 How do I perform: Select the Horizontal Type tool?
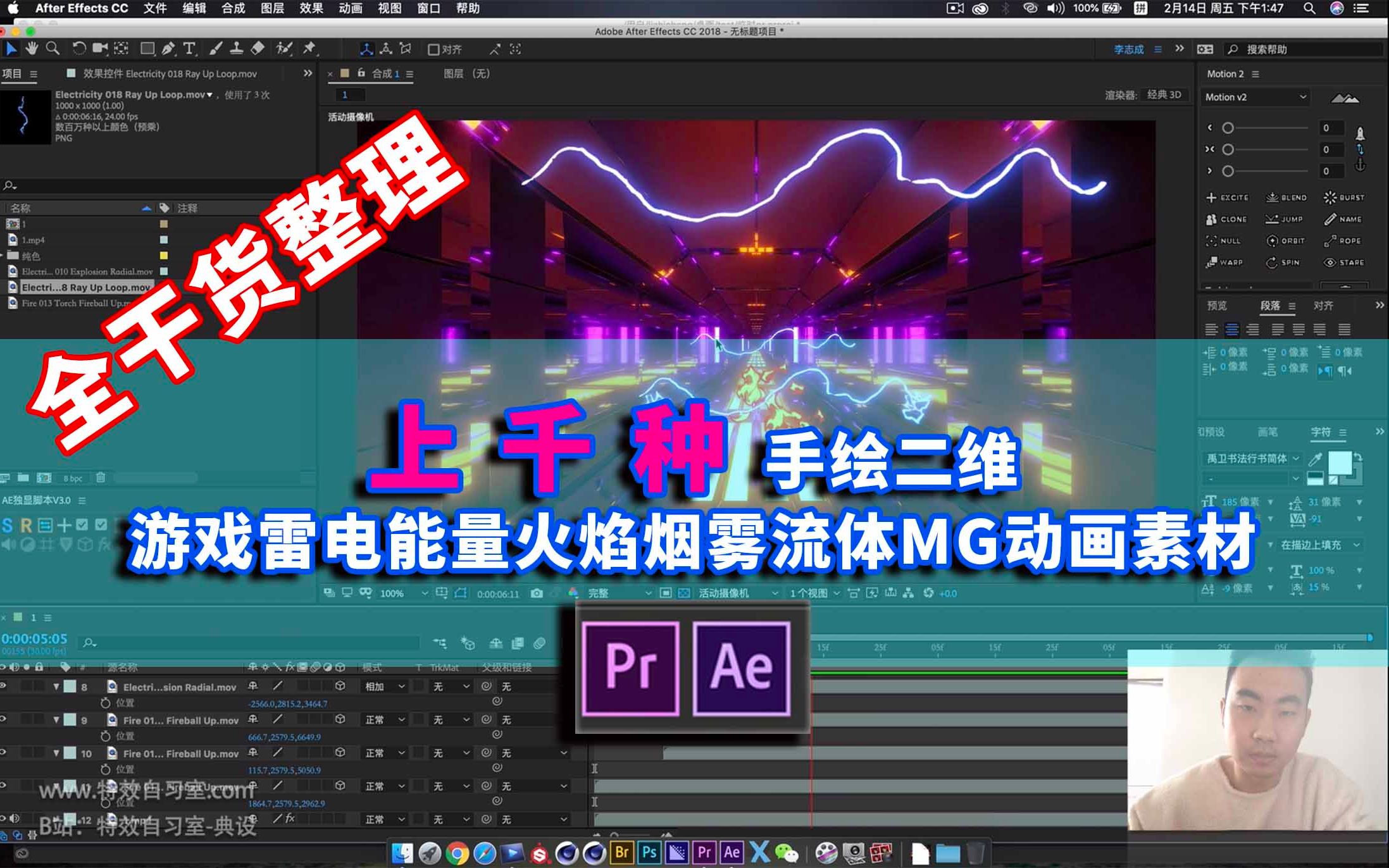(x=189, y=49)
